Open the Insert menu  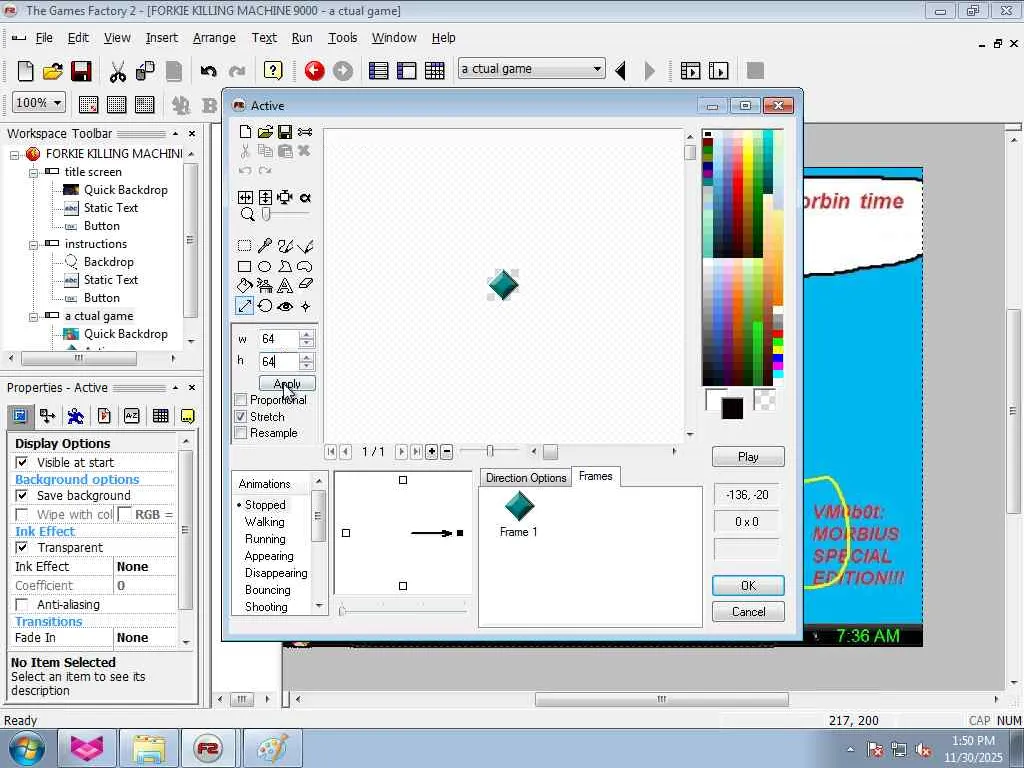click(161, 38)
